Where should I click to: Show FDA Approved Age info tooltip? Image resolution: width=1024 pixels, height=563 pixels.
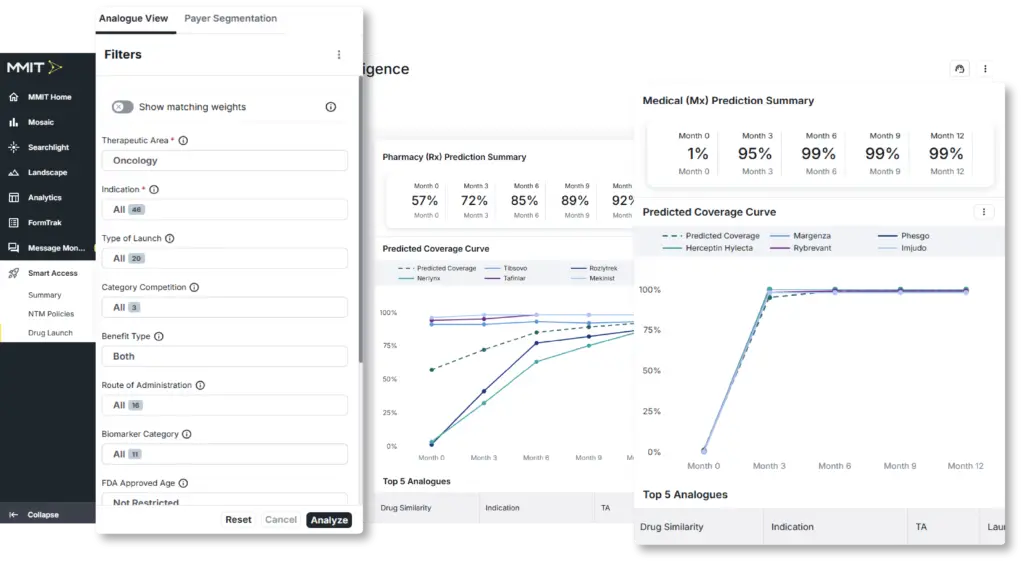(x=184, y=483)
